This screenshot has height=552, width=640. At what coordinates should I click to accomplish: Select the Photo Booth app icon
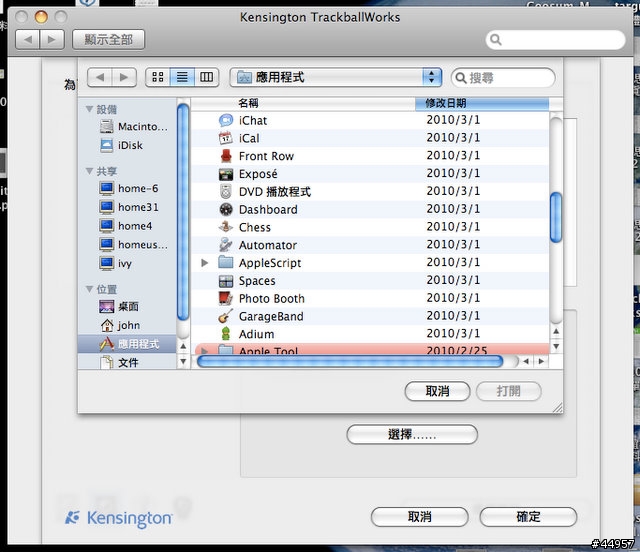click(x=226, y=298)
